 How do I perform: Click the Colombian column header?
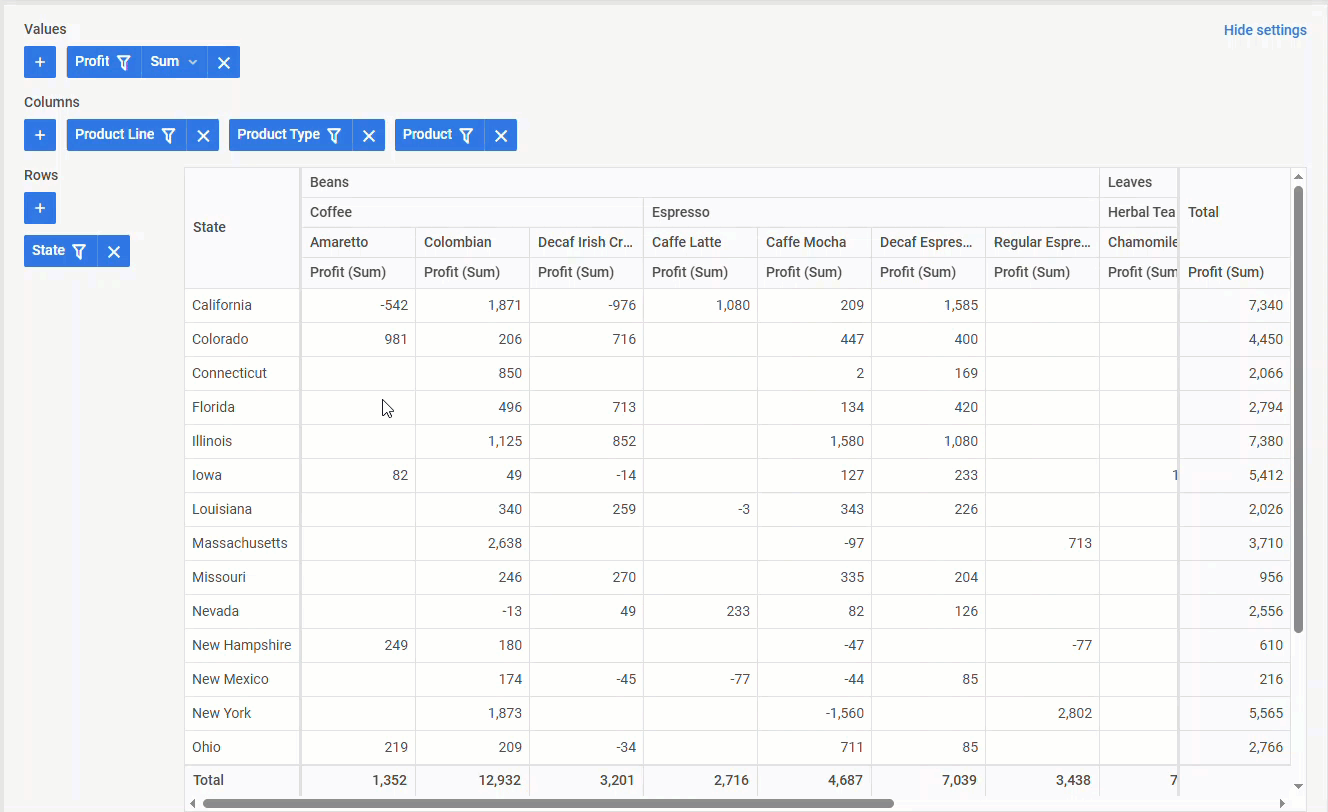pos(472,243)
